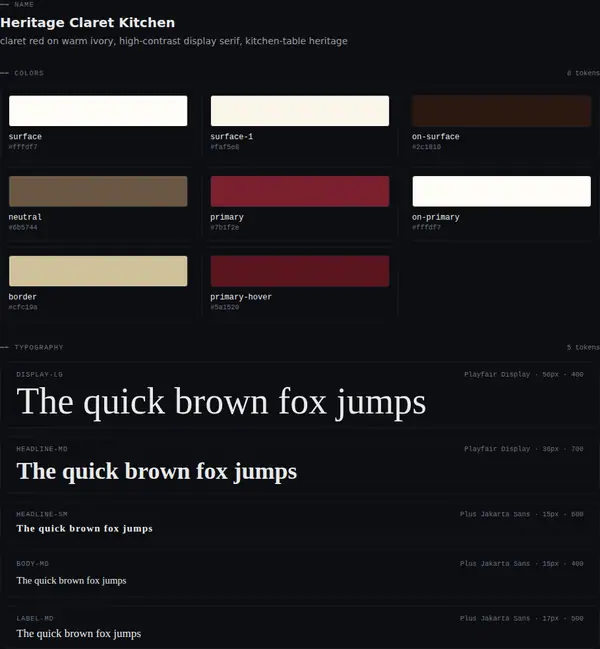Click the HEADLINE-SM label

(42, 514)
